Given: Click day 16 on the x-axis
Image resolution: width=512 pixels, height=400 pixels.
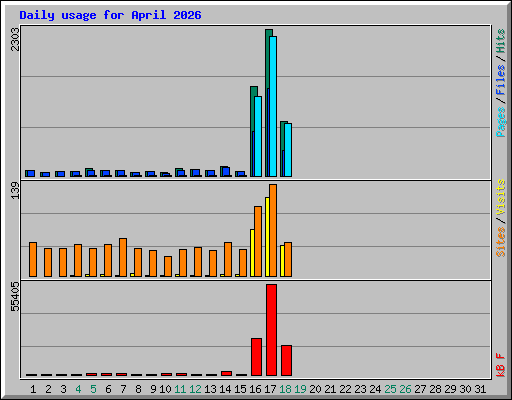Looking at the screenshot, I should click(255, 389).
